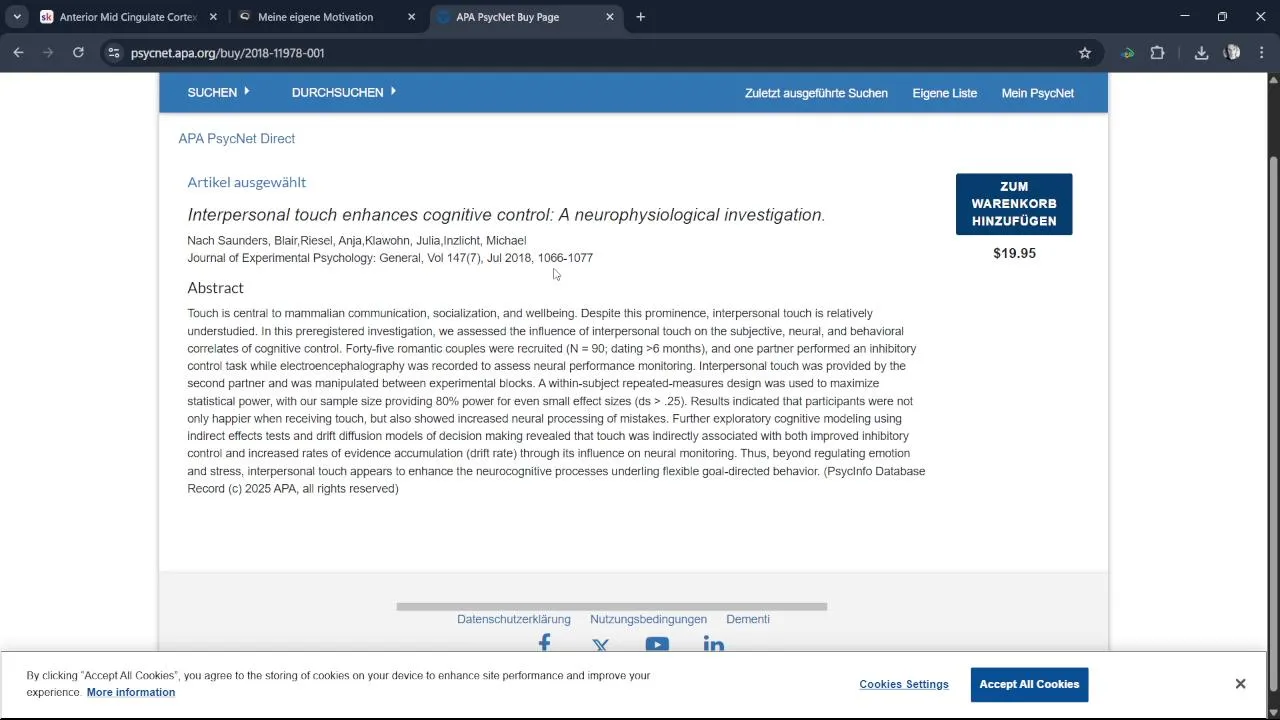The image size is (1280, 720).
Task: Click the media control icon left of Extensions
Action: click(x=1128, y=53)
